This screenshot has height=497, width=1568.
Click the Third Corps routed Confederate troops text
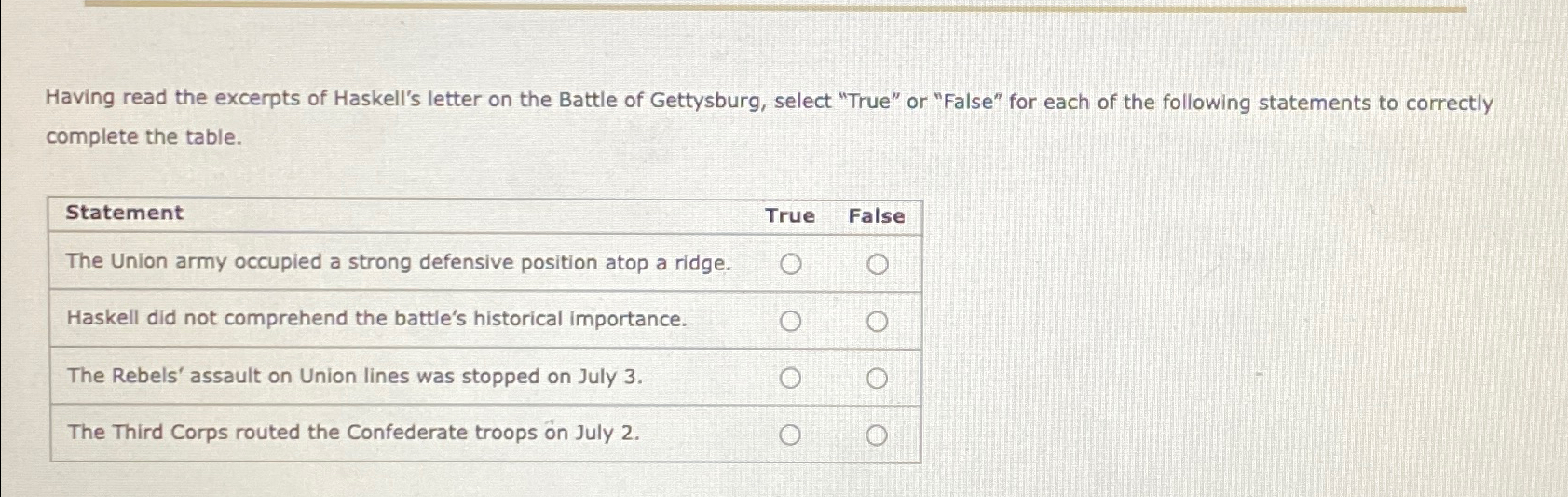[x=353, y=432]
